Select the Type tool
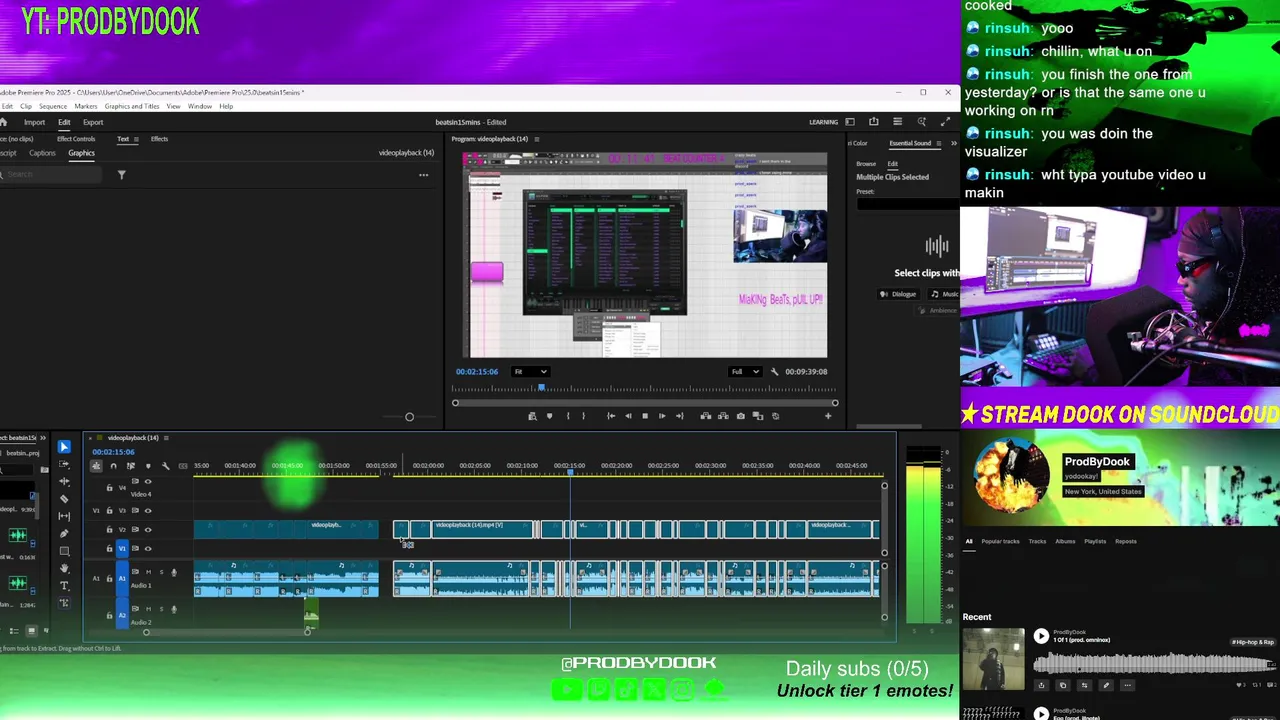 [x=64, y=586]
